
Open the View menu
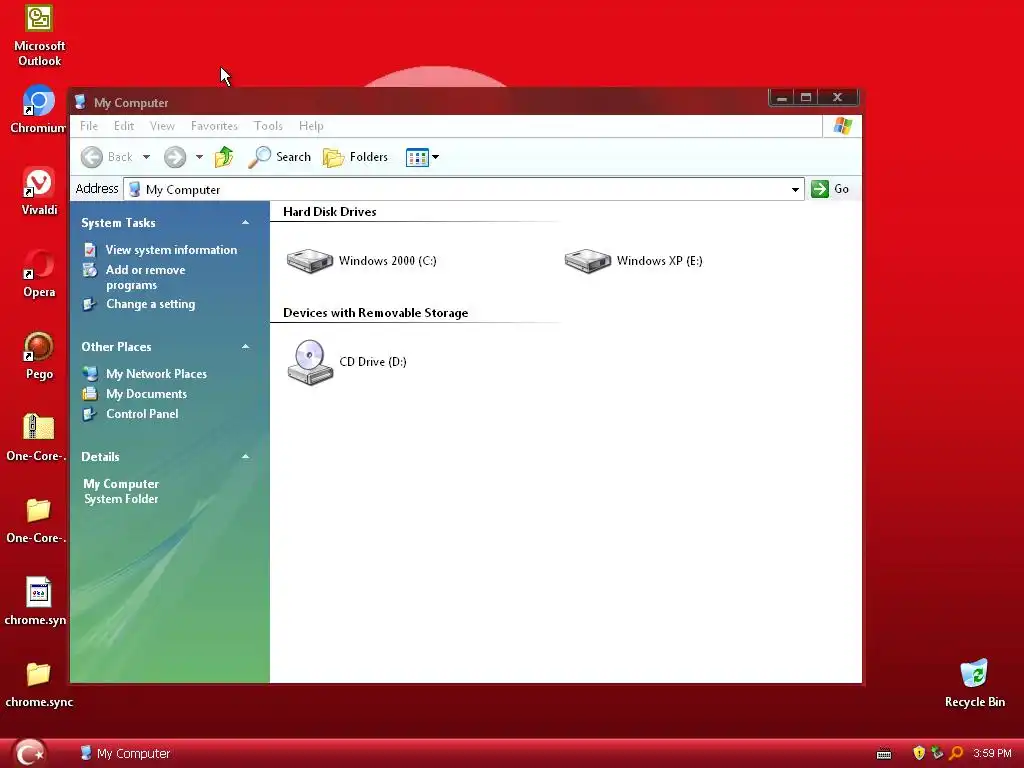point(162,126)
